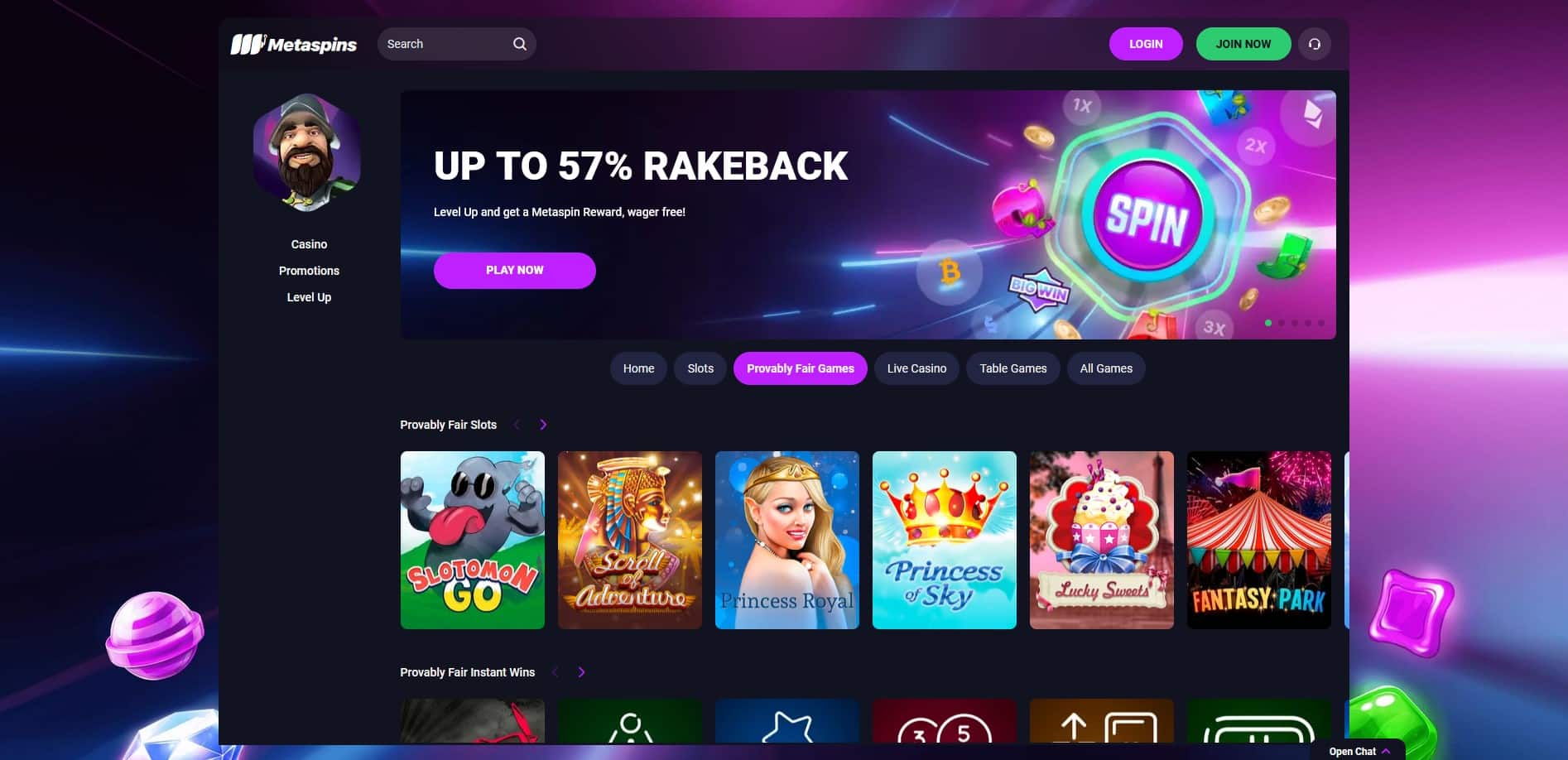Image resolution: width=1568 pixels, height=760 pixels.
Task: Switch to the Live Casino tab
Action: pos(916,368)
